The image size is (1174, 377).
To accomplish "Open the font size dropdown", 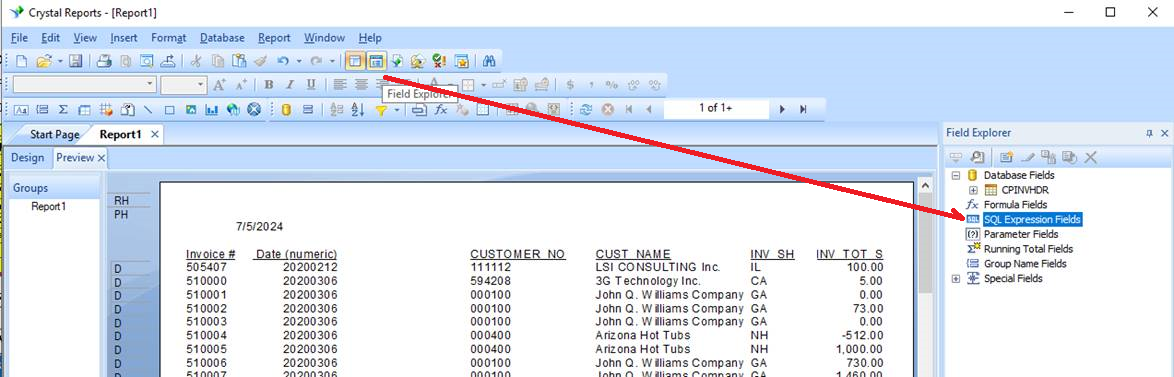I will pos(200,85).
